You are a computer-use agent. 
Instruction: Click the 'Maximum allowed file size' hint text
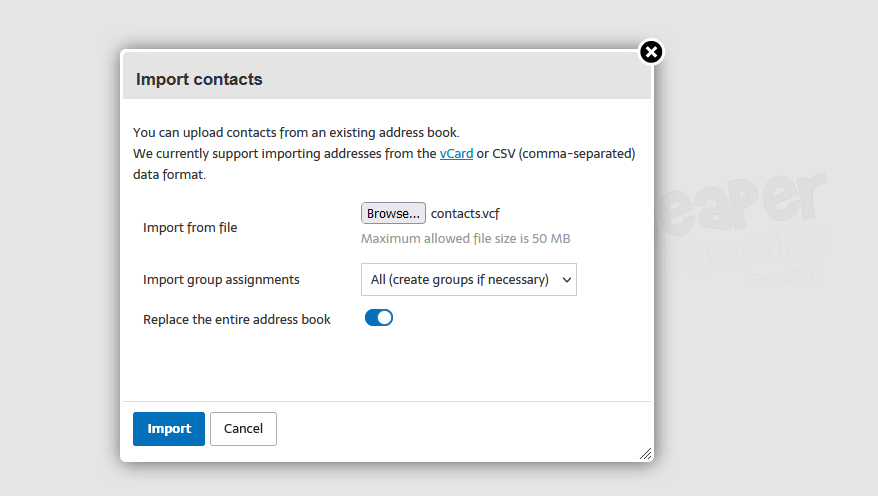pyautogui.click(x=465, y=238)
